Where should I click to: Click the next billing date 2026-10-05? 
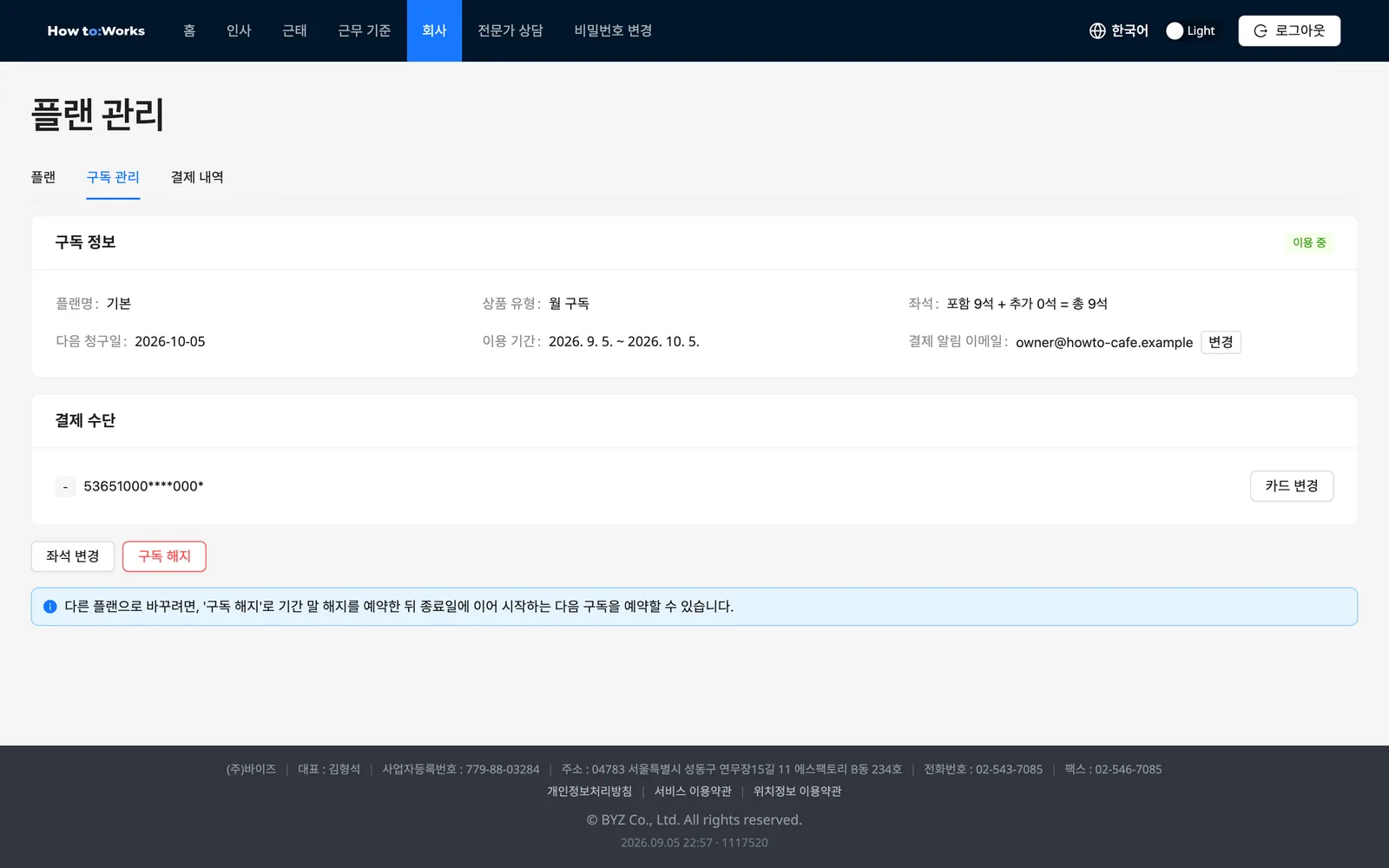170,342
